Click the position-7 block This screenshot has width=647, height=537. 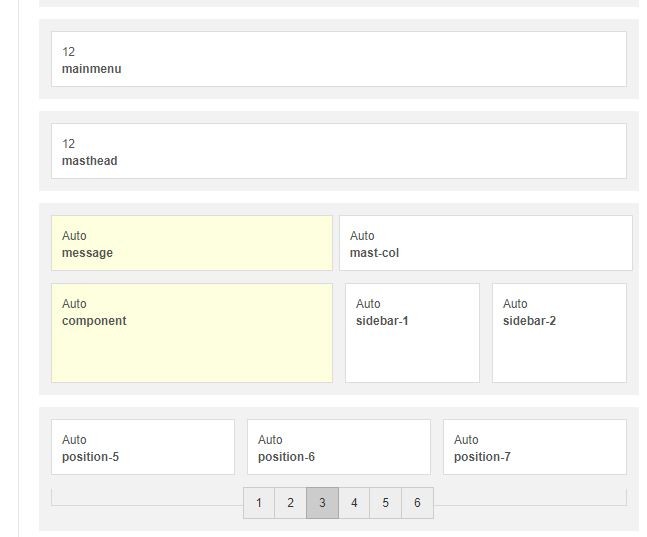(535, 447)
